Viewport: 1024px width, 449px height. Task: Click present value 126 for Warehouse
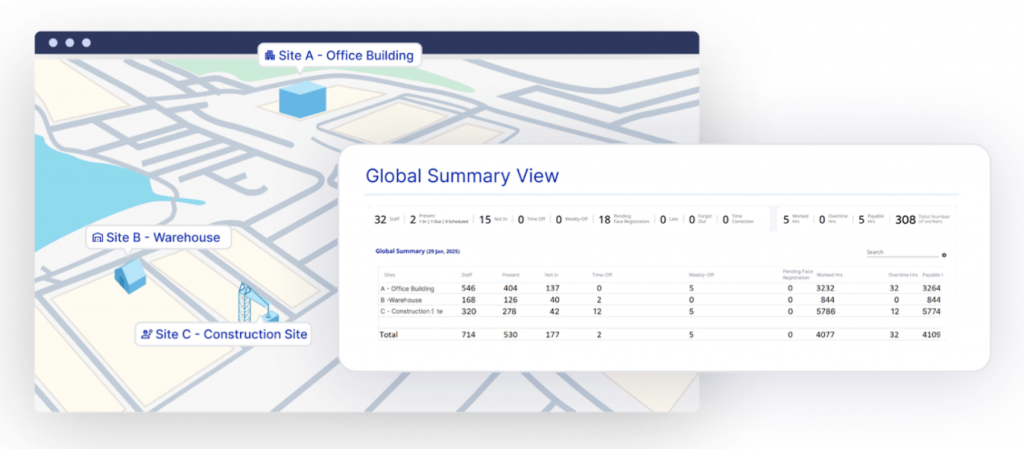[x=511, y=300]
